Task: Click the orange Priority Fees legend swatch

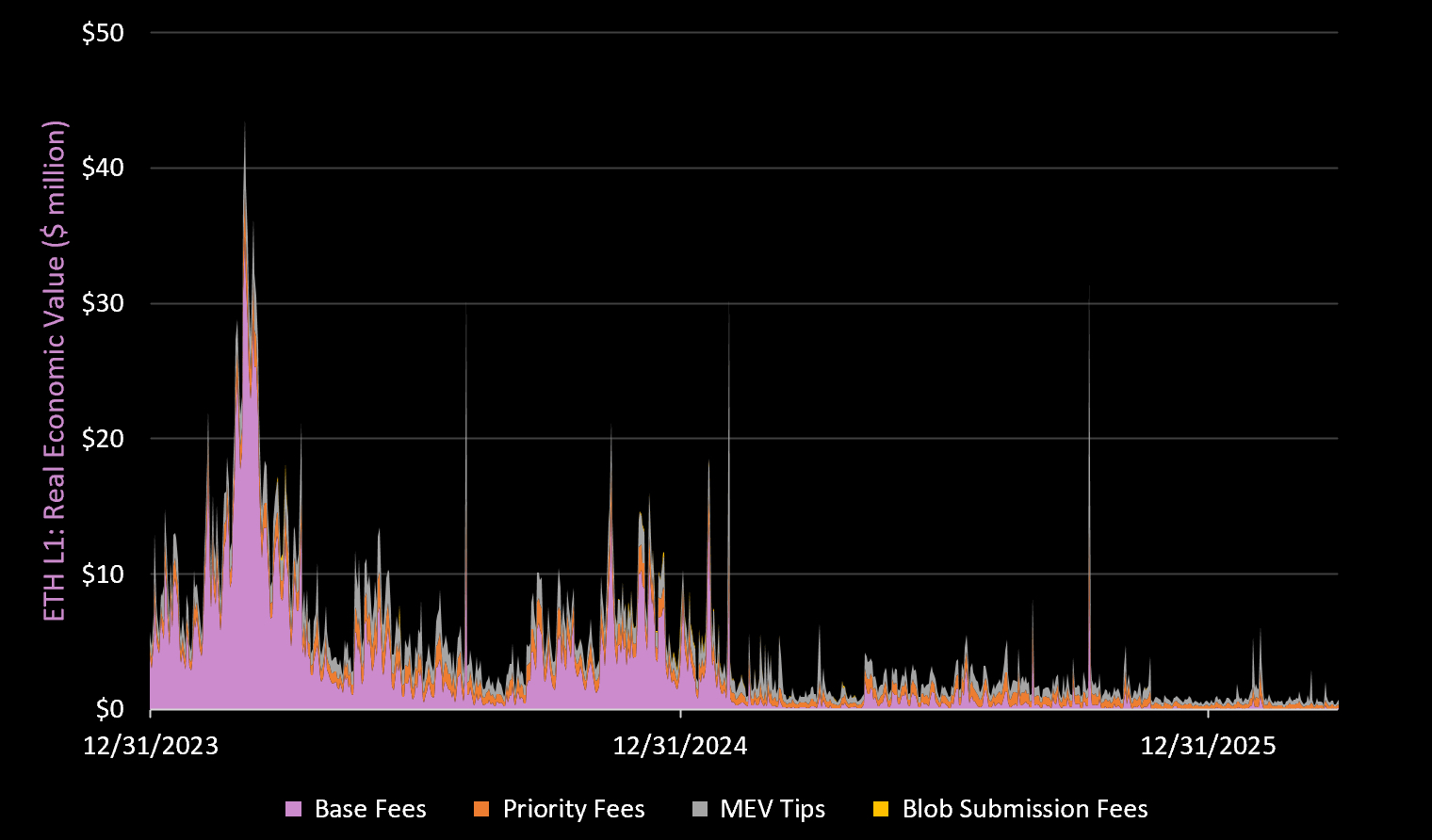Action: [482, 809]
